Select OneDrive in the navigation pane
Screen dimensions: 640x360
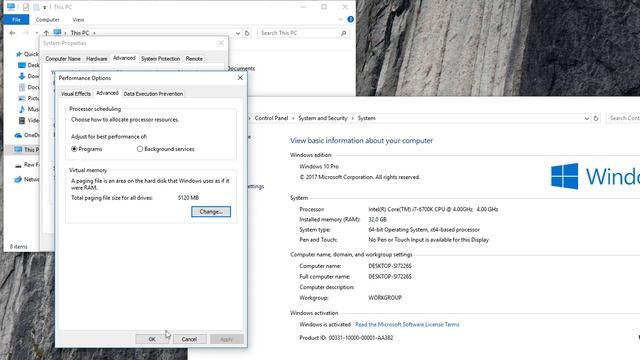[27, 135]
